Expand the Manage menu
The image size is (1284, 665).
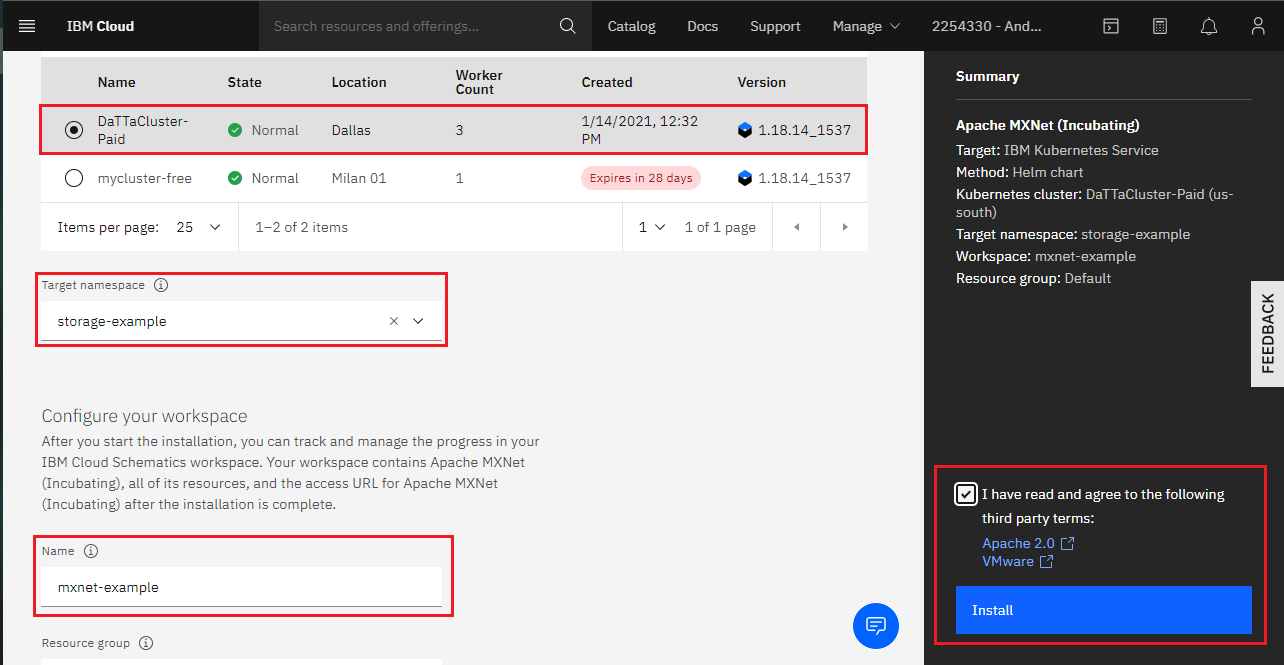(866, 26)
